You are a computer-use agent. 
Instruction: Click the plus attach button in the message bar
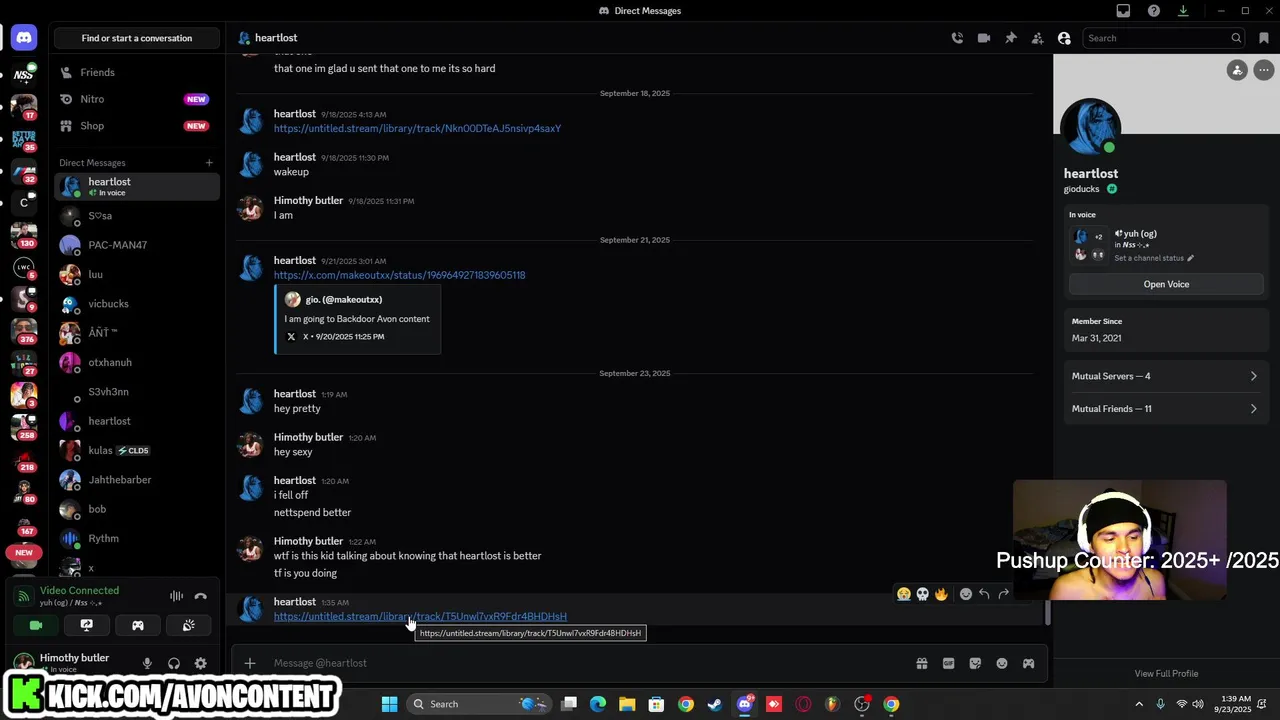(x=250, y=663)
